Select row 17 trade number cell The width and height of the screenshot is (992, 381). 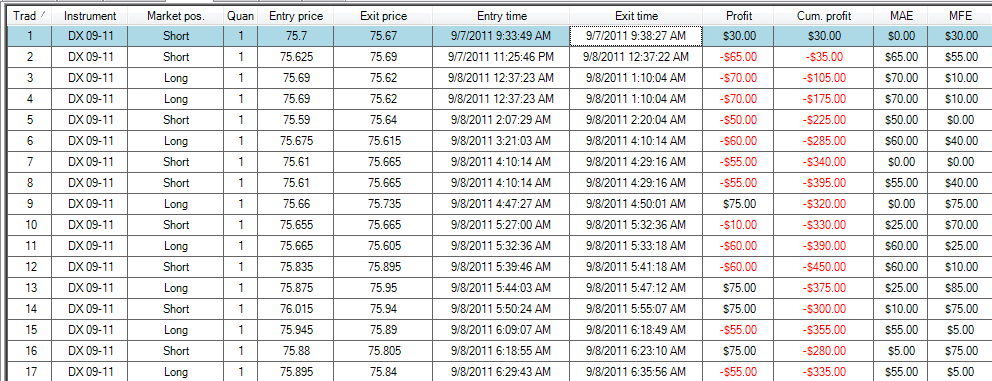pos(29,372)
